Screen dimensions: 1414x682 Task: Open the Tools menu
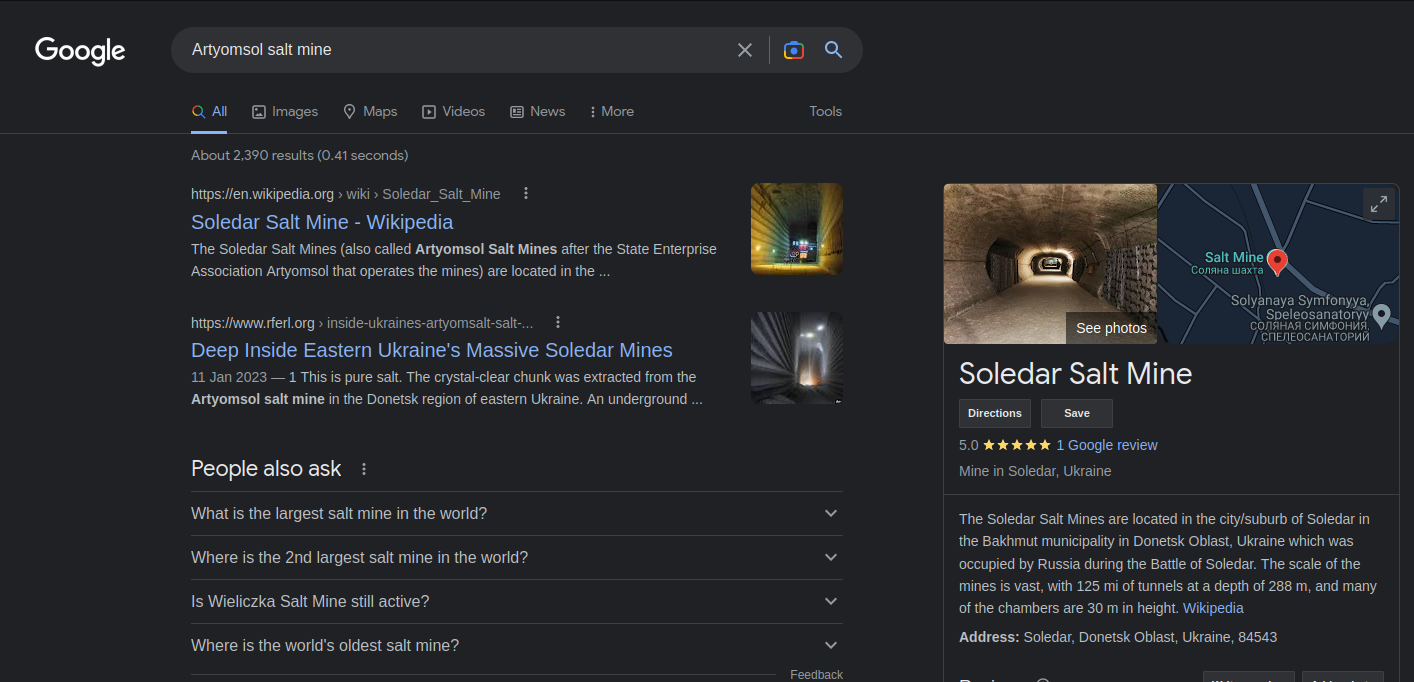tap(826, 112)
